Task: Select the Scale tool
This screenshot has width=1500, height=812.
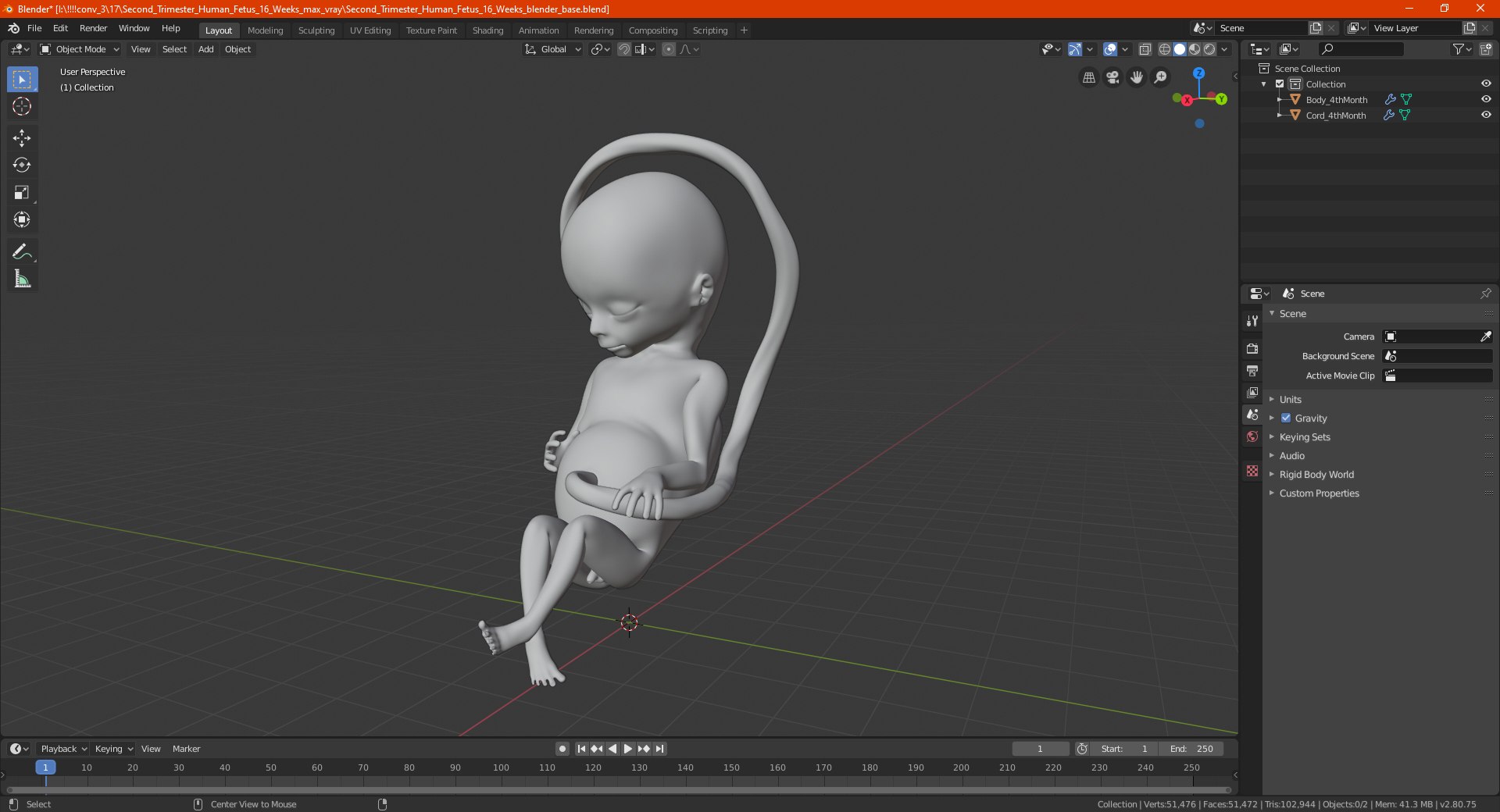Action: (x=22, y=192)
